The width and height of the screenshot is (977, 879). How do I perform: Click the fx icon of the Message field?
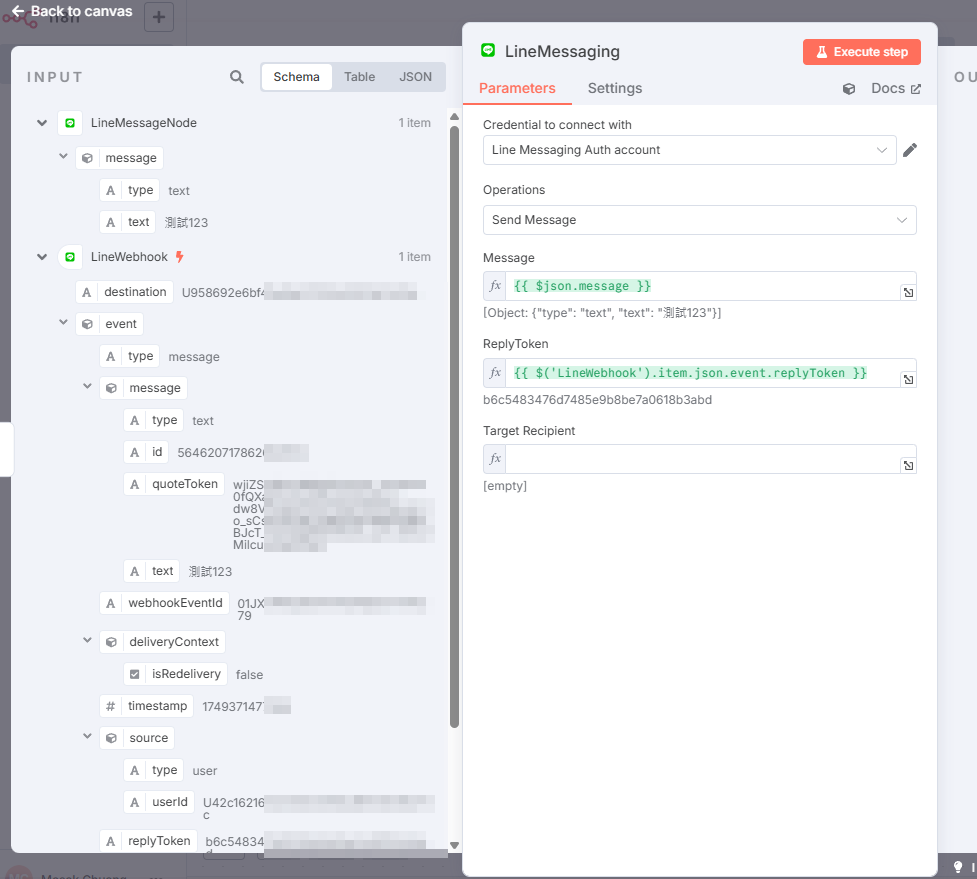point(495,286)
